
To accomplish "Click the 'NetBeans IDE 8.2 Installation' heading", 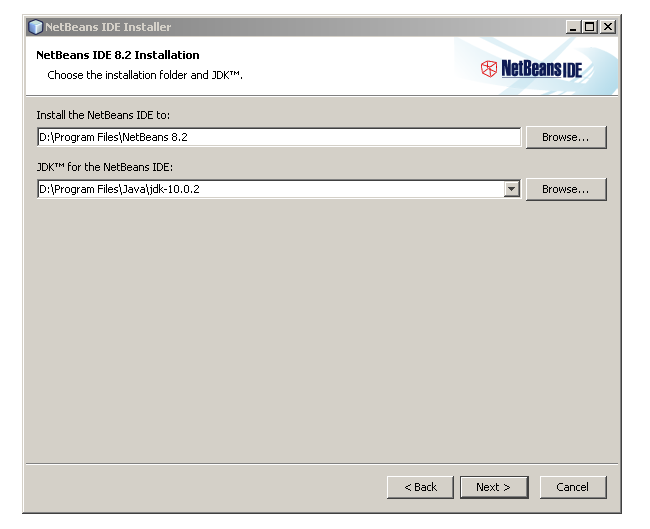I will pyautogui.click(x=118, y=55).
